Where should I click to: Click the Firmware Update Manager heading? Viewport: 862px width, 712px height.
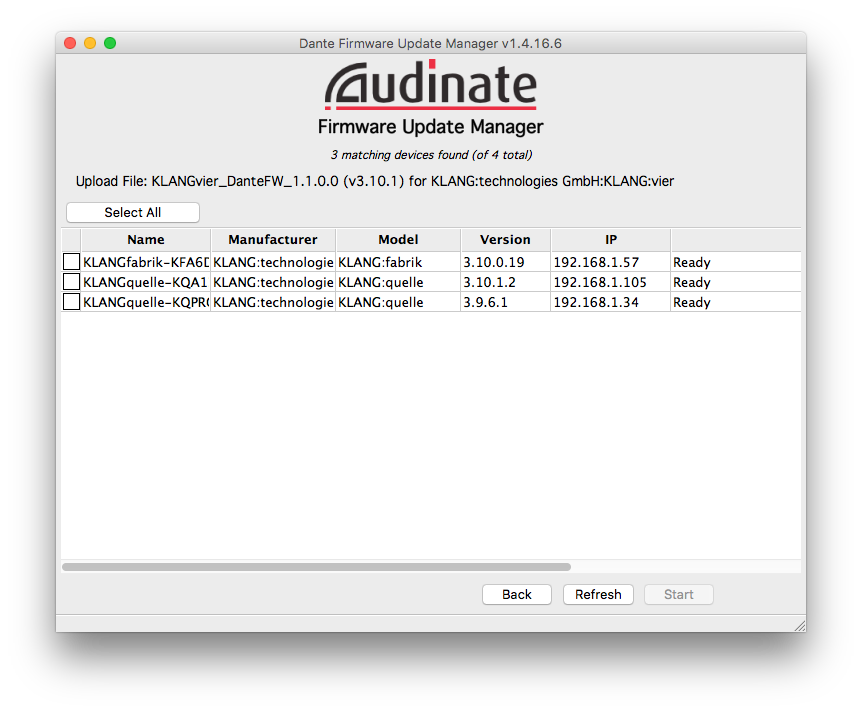click(430, 127)
